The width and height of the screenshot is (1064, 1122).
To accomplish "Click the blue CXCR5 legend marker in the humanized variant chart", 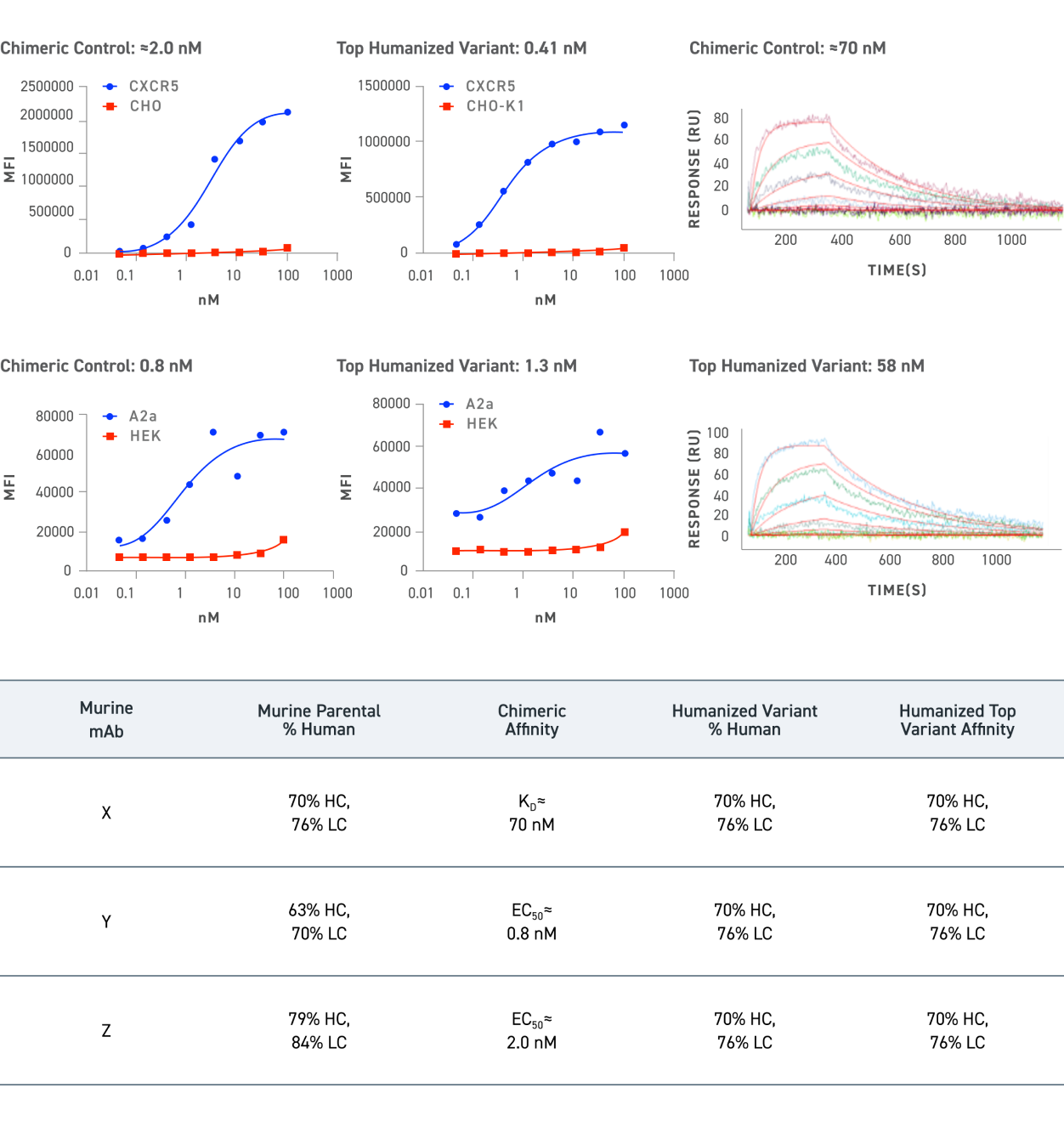I will 447,87.
